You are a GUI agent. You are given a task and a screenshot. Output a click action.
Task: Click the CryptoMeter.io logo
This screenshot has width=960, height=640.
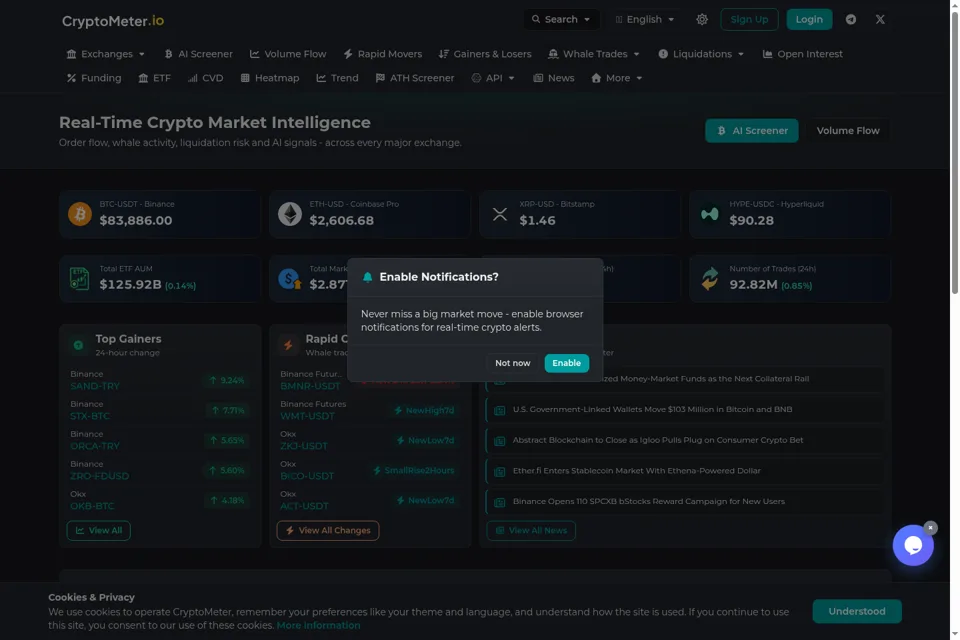pos(113,21)
